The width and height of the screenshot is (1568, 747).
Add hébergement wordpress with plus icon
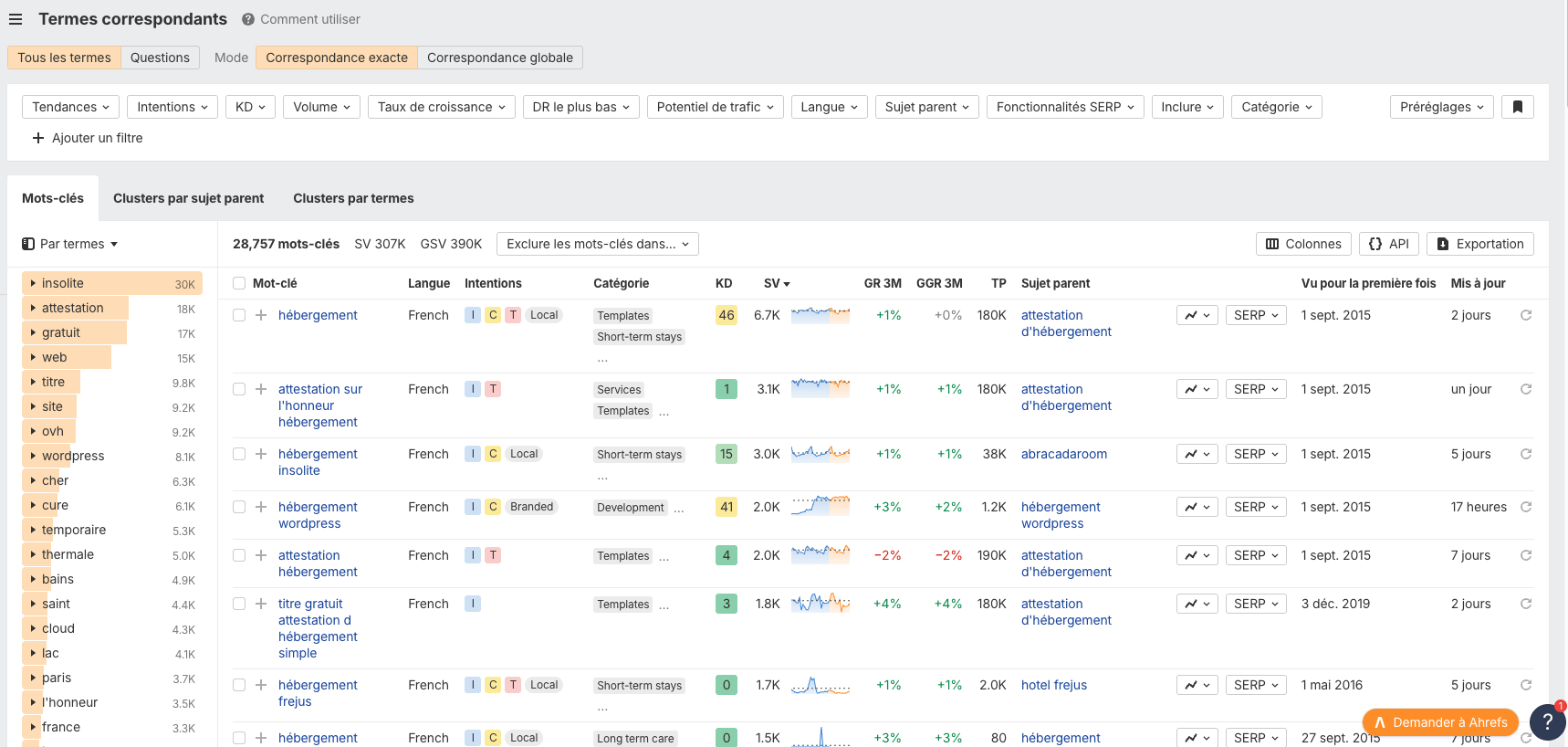(261, 507)
